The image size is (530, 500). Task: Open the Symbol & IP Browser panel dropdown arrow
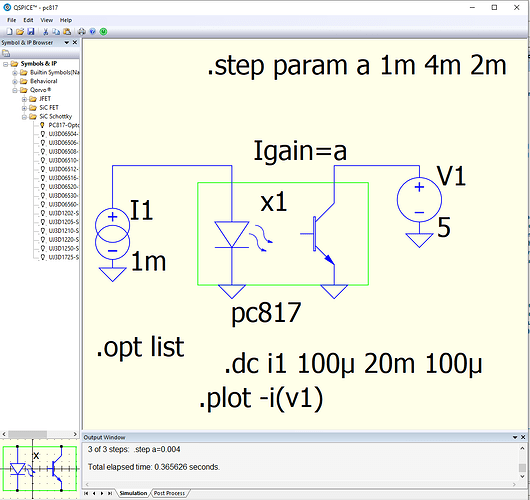click(67, 43)
